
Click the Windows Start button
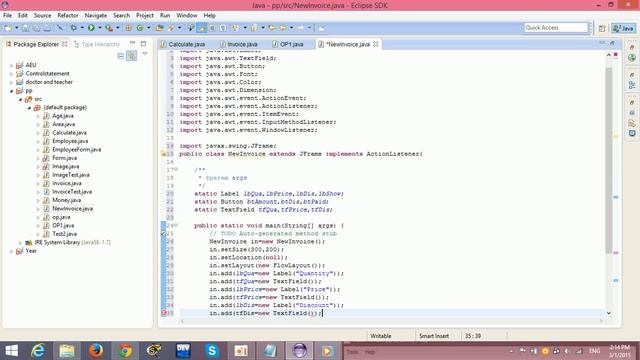[11, 351]
